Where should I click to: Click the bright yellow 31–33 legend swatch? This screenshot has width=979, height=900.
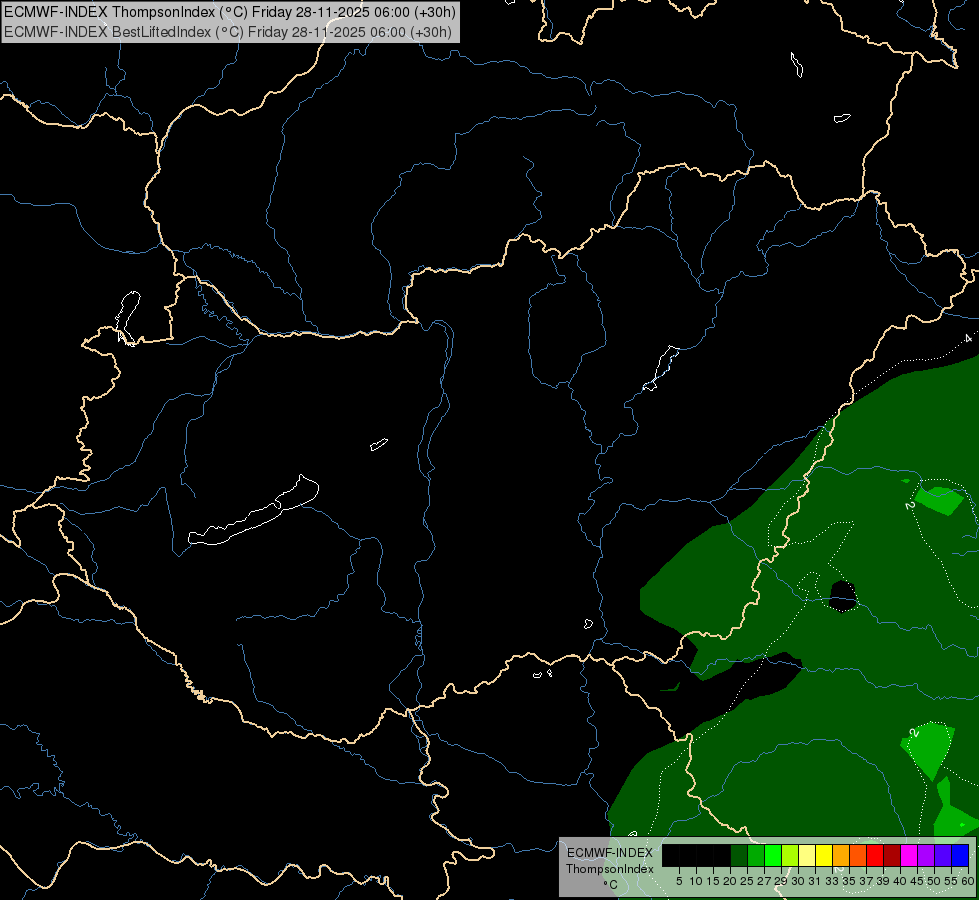tap(824, 856)
